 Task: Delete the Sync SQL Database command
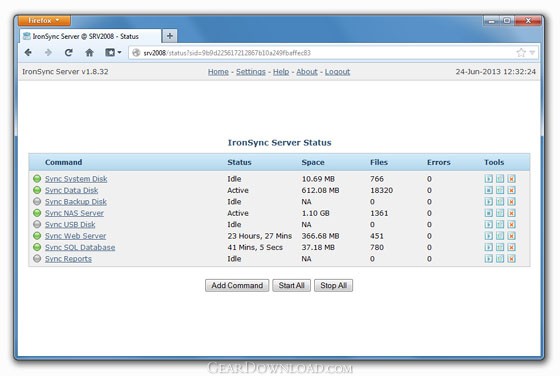pyautogui.click(x=511, y=247)
